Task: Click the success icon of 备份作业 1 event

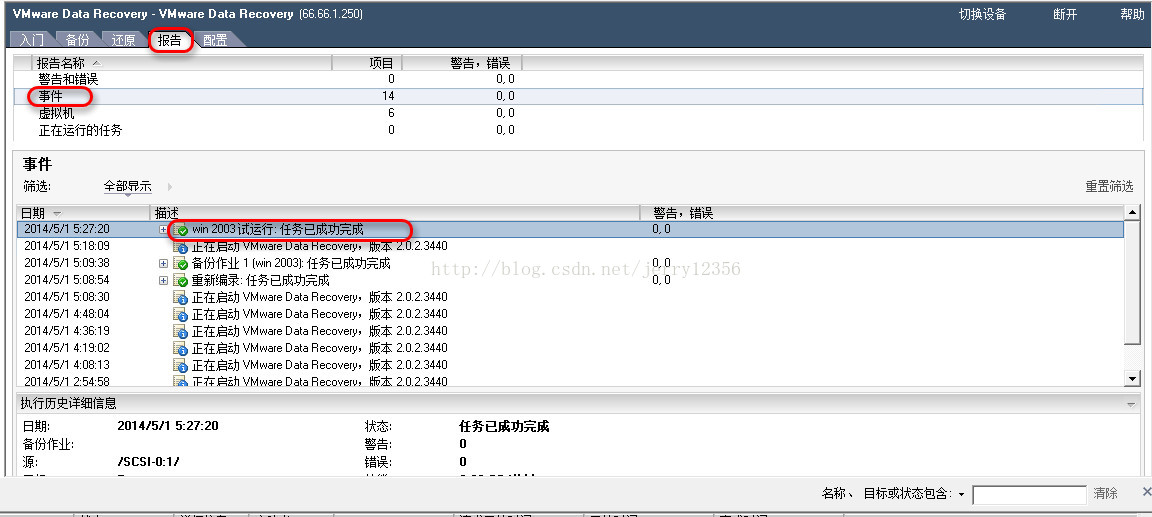Action: (181, 264)
